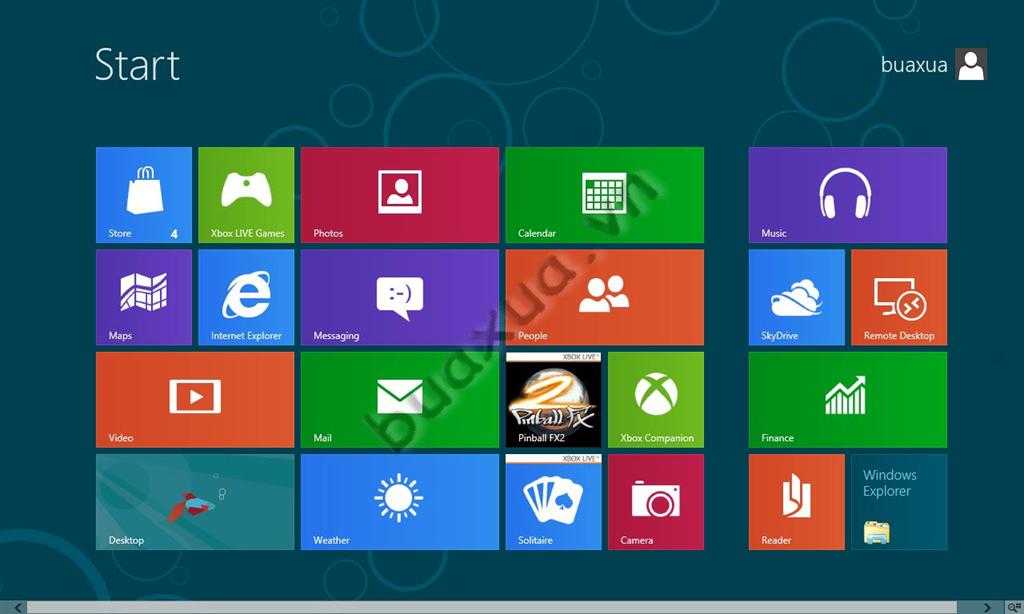The width and height of the screenshot is (1024, 614).
Task: Click the Desktop tile thumbnail
Action: pyautogui.click(x=195, y=502)
